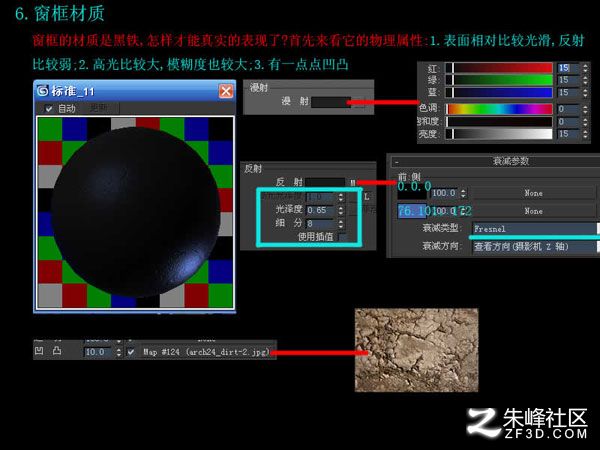The image size is (600, 450).
Task: Toggle the 自动 auto-update checkbox
Action: 49,109
